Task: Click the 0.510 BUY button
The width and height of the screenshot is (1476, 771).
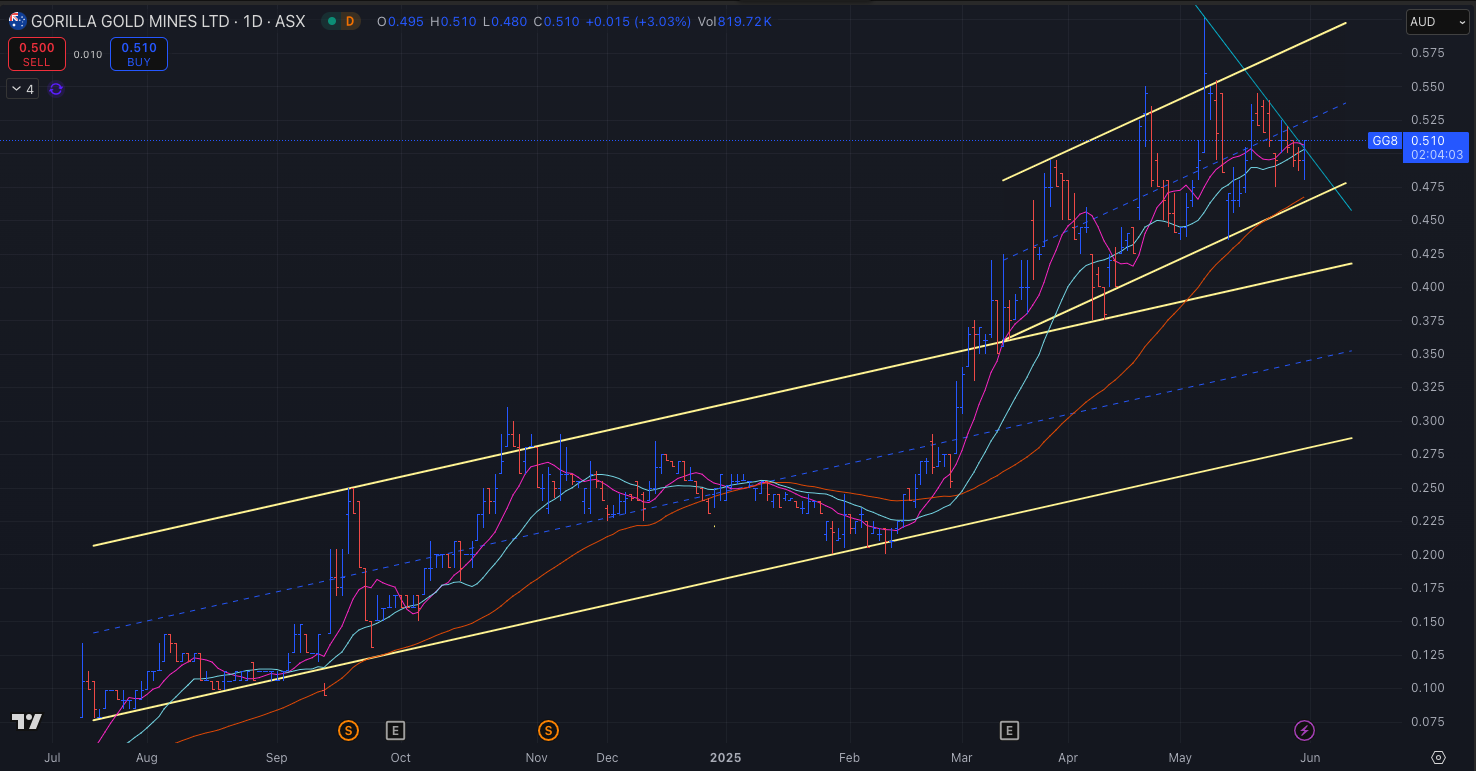Action: [139, 54]
